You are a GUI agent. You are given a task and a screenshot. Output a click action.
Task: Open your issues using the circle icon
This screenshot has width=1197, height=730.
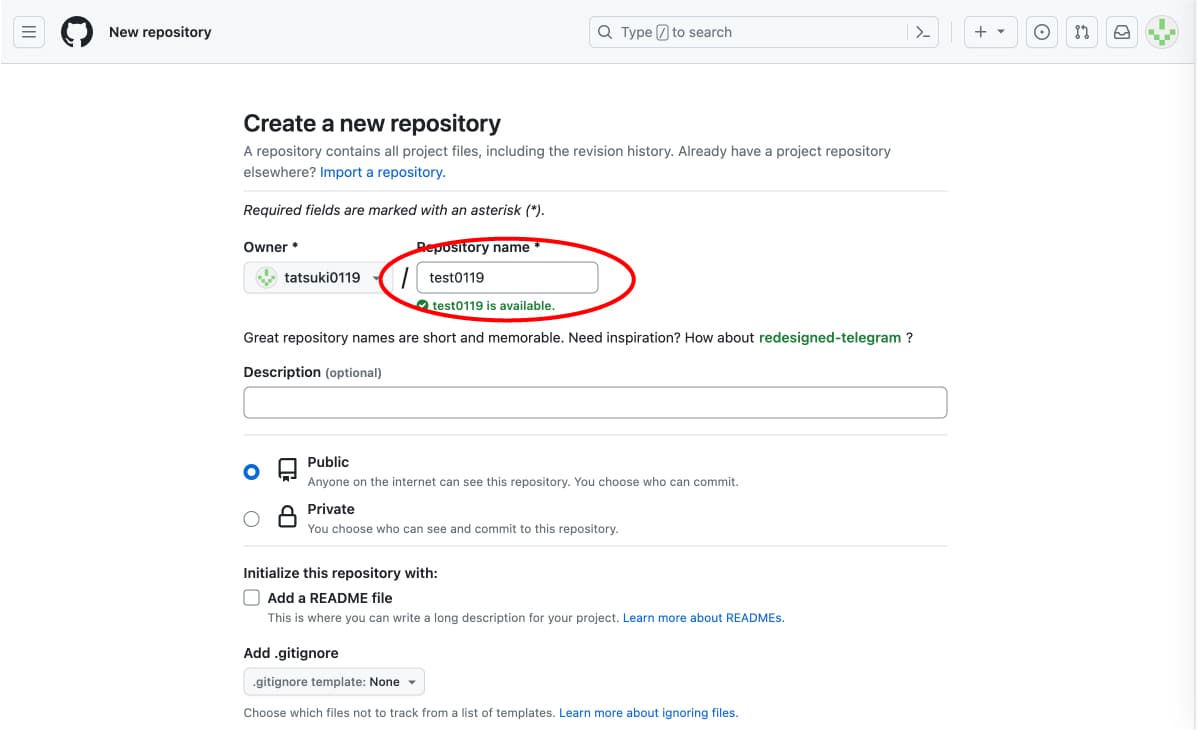(1041, 31)
